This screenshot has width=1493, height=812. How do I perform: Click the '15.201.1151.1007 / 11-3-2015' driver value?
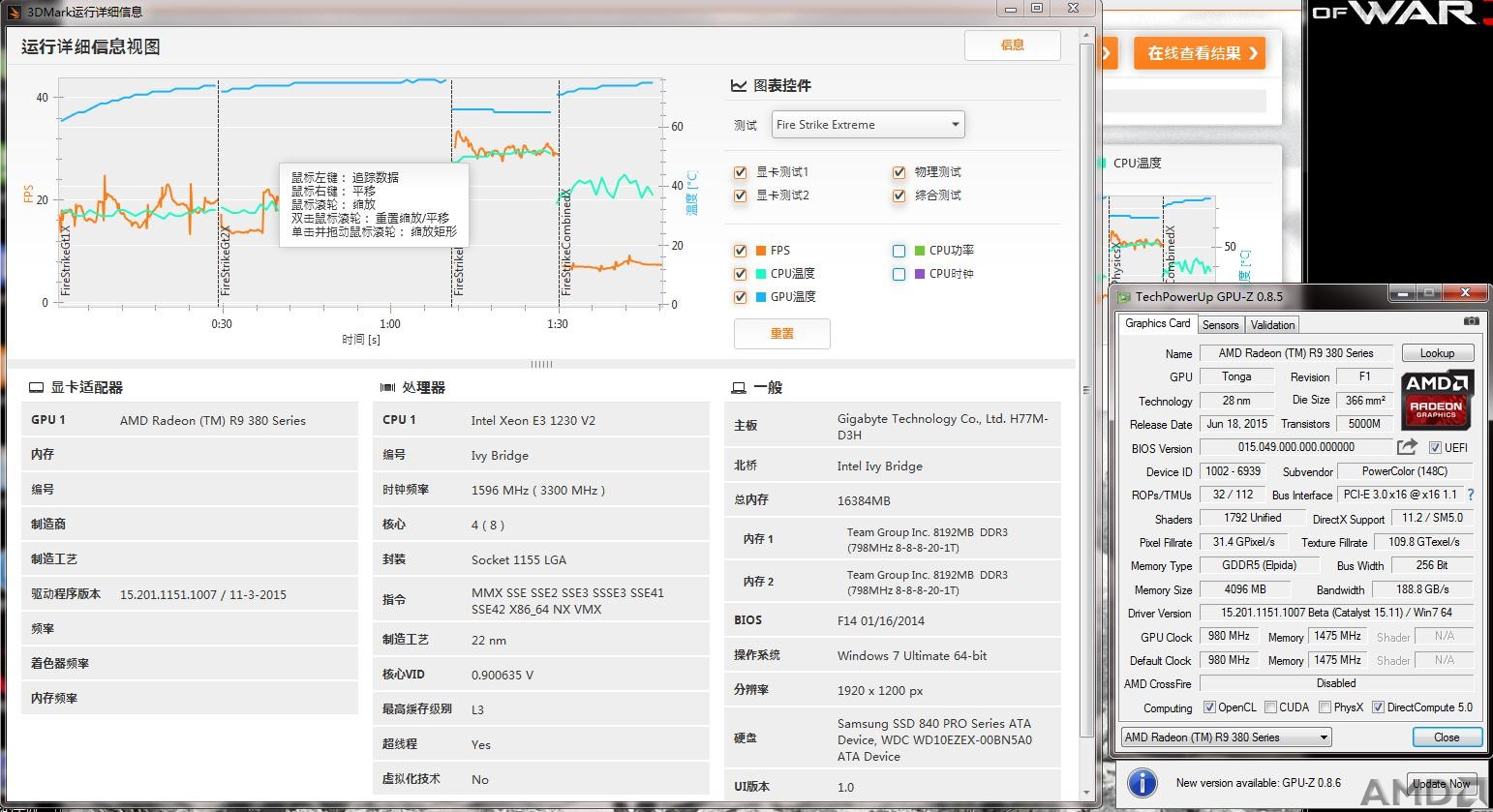coord(203,594)
